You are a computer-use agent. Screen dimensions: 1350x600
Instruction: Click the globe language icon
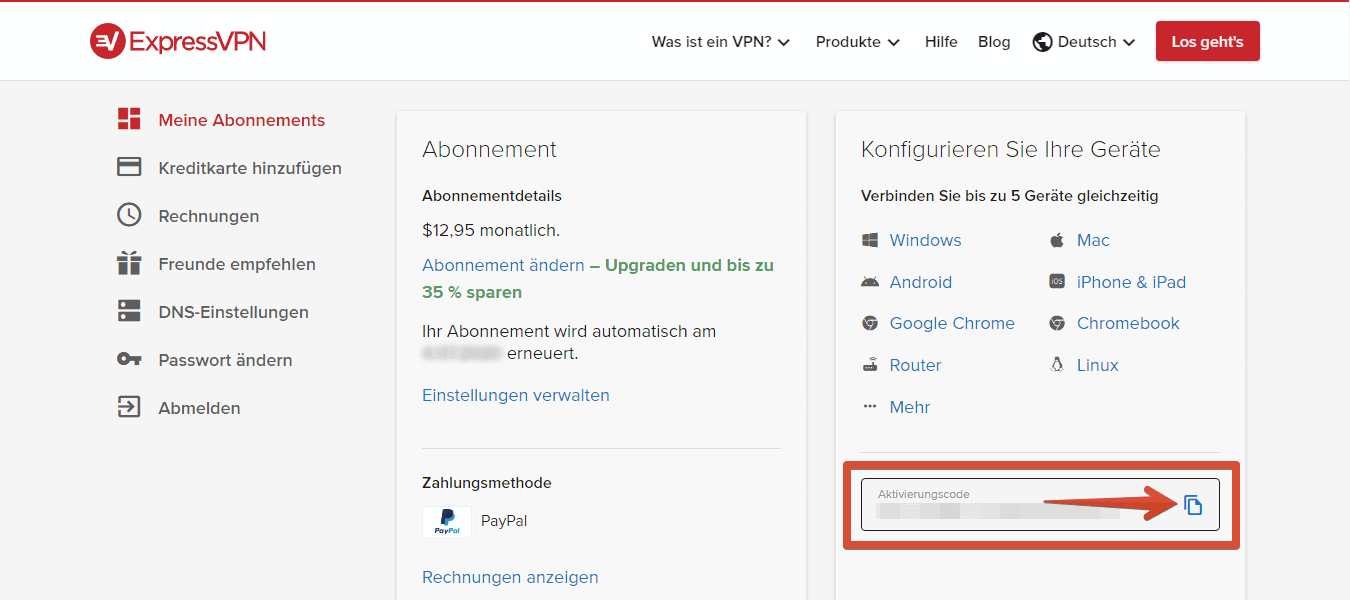pyautogui.click(x=1043, y=42)
